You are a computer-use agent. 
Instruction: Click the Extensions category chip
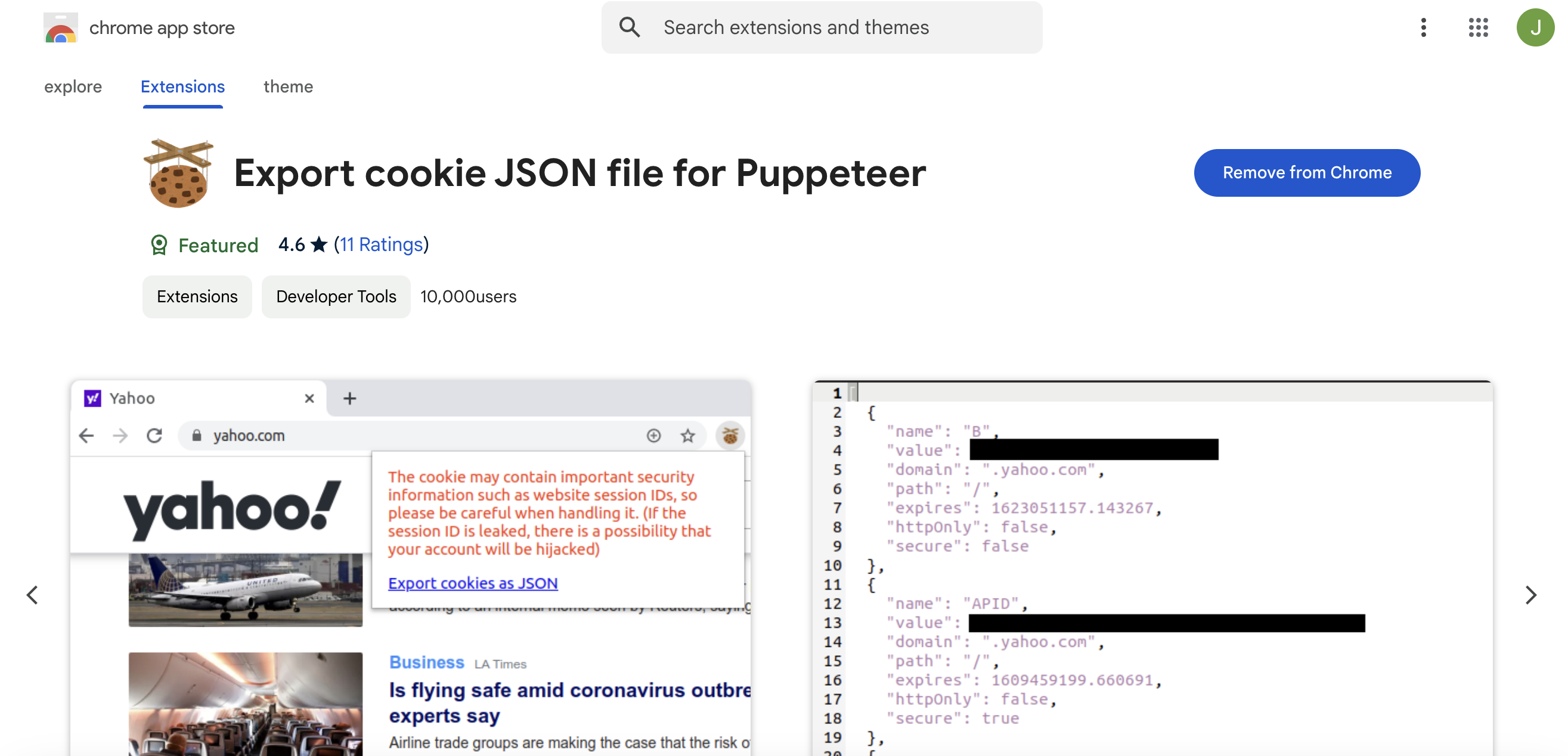tap(197, 296)
